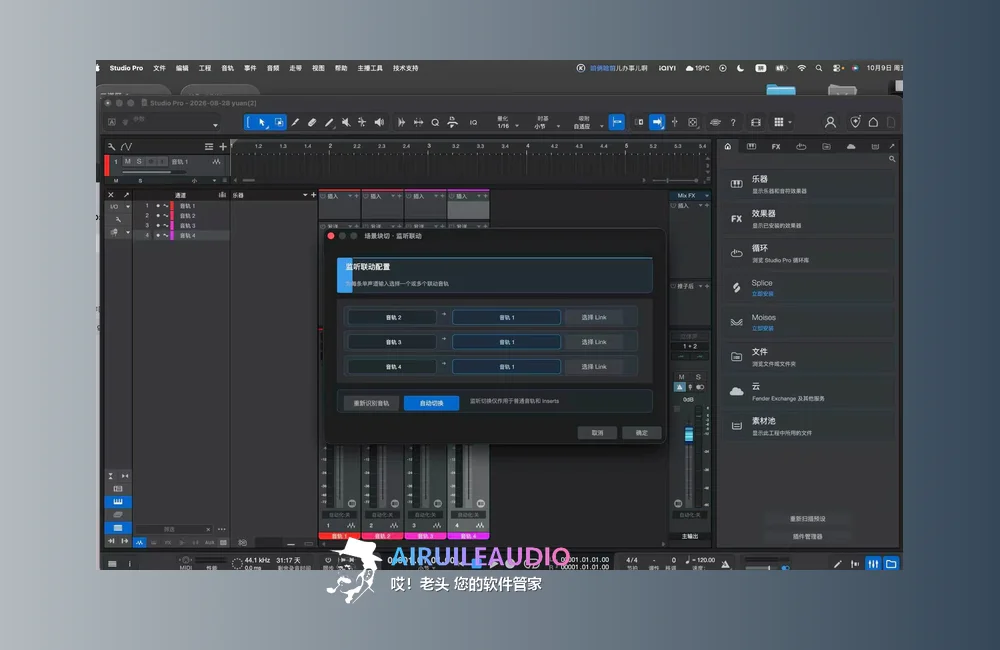Click Splice 立即安装 link
The image size is (1000, 650).
[x=762, y=294]
